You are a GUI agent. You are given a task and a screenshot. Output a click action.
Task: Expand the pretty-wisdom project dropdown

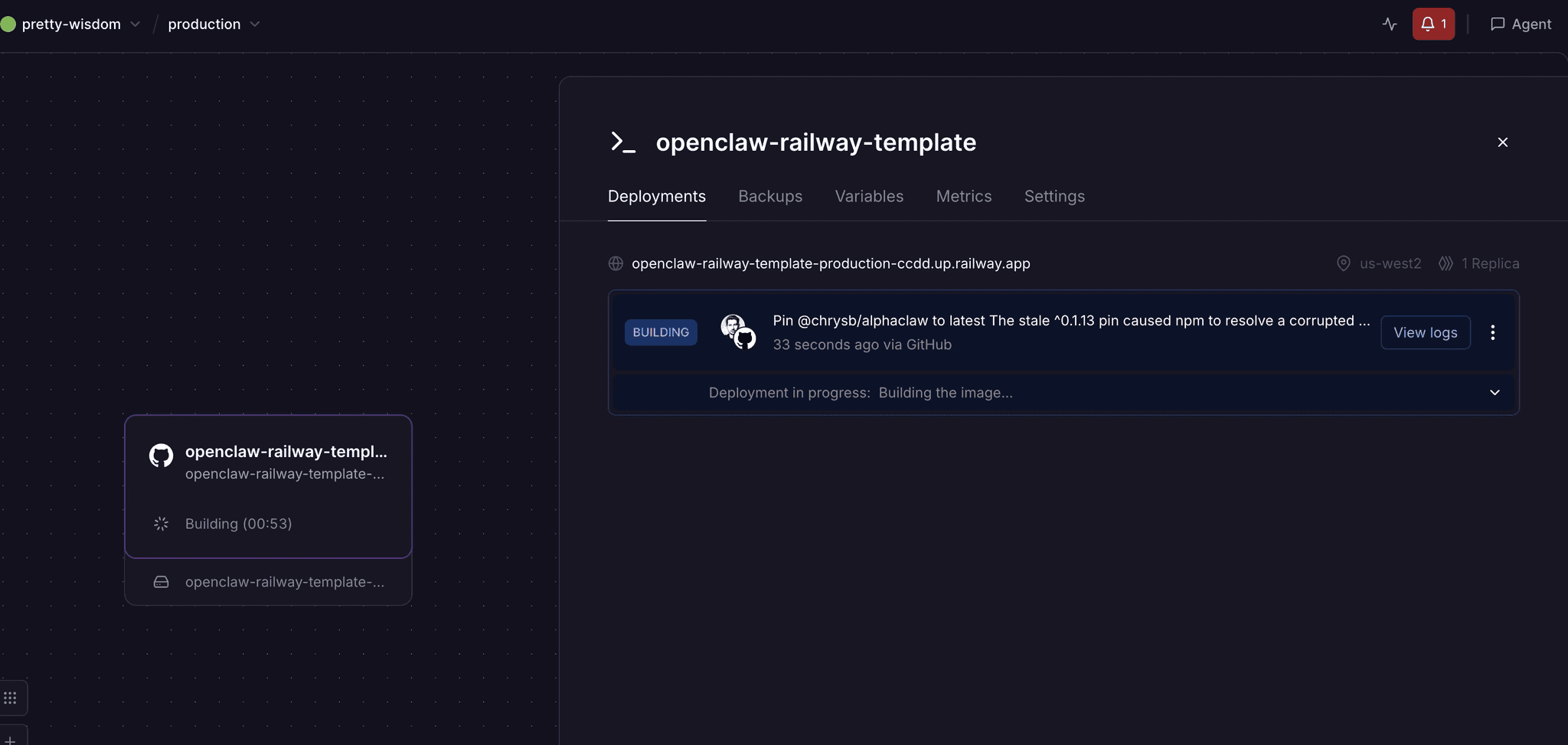click(x=135, y=25)
